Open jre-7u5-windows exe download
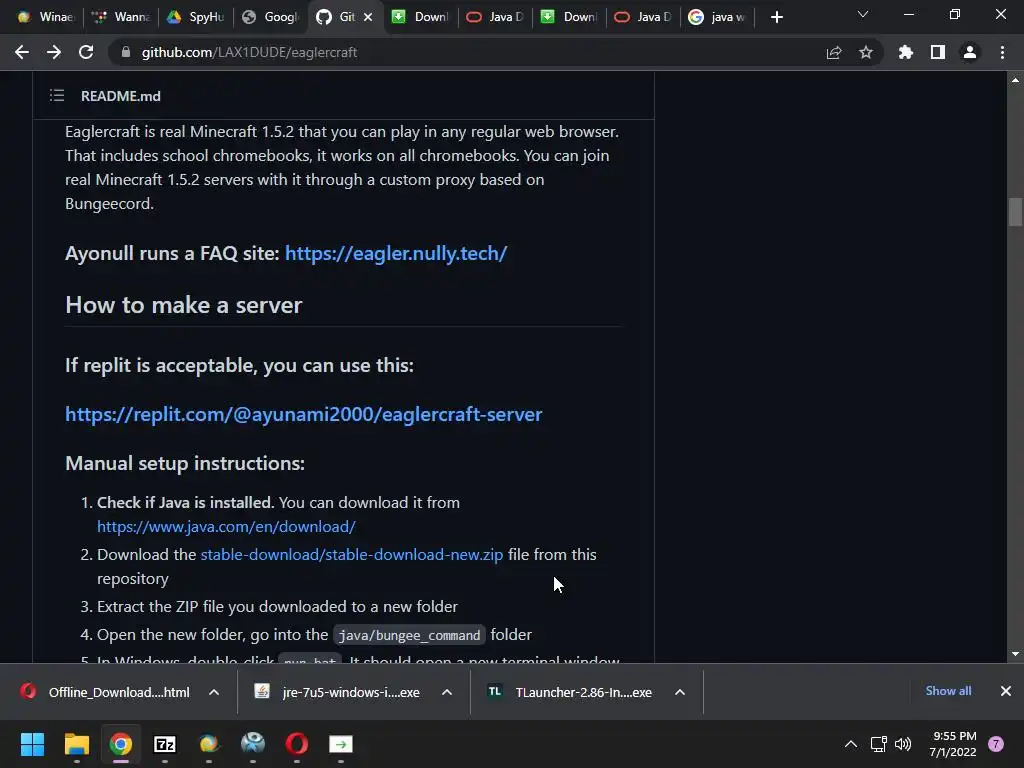This screenshot has height=768, width=1024. pos(338,692)
